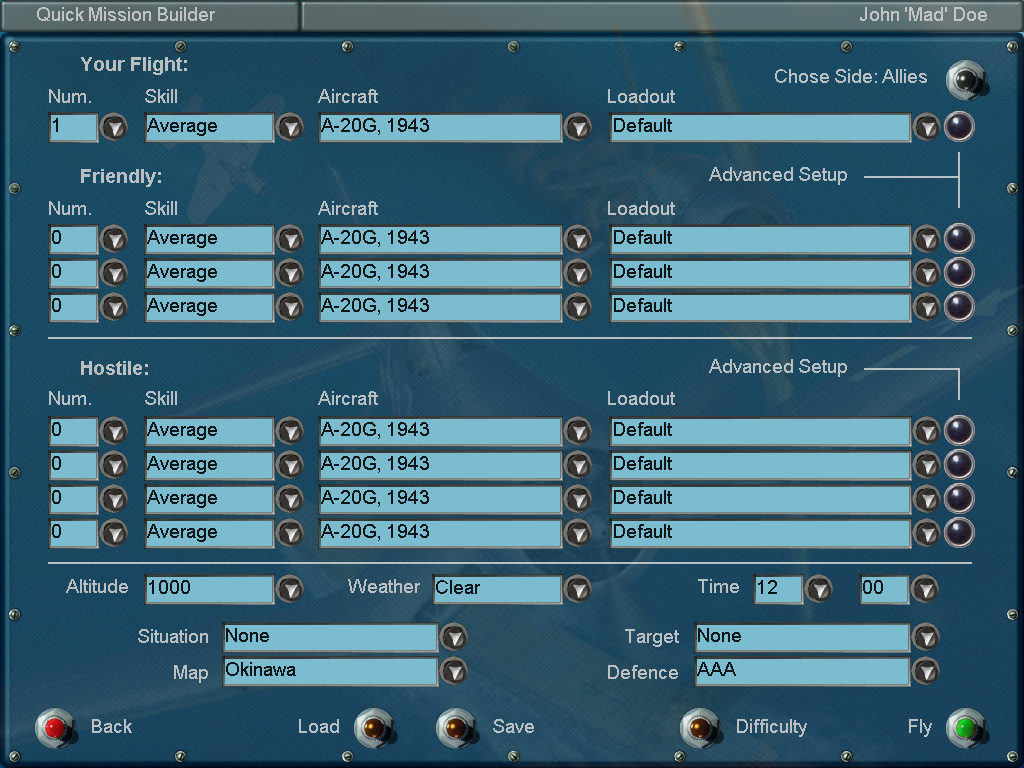This screenshot has width=1024, height=768.
Task: Expand second Friendly row Aircraft dropdown
Action: pos(578,274)
